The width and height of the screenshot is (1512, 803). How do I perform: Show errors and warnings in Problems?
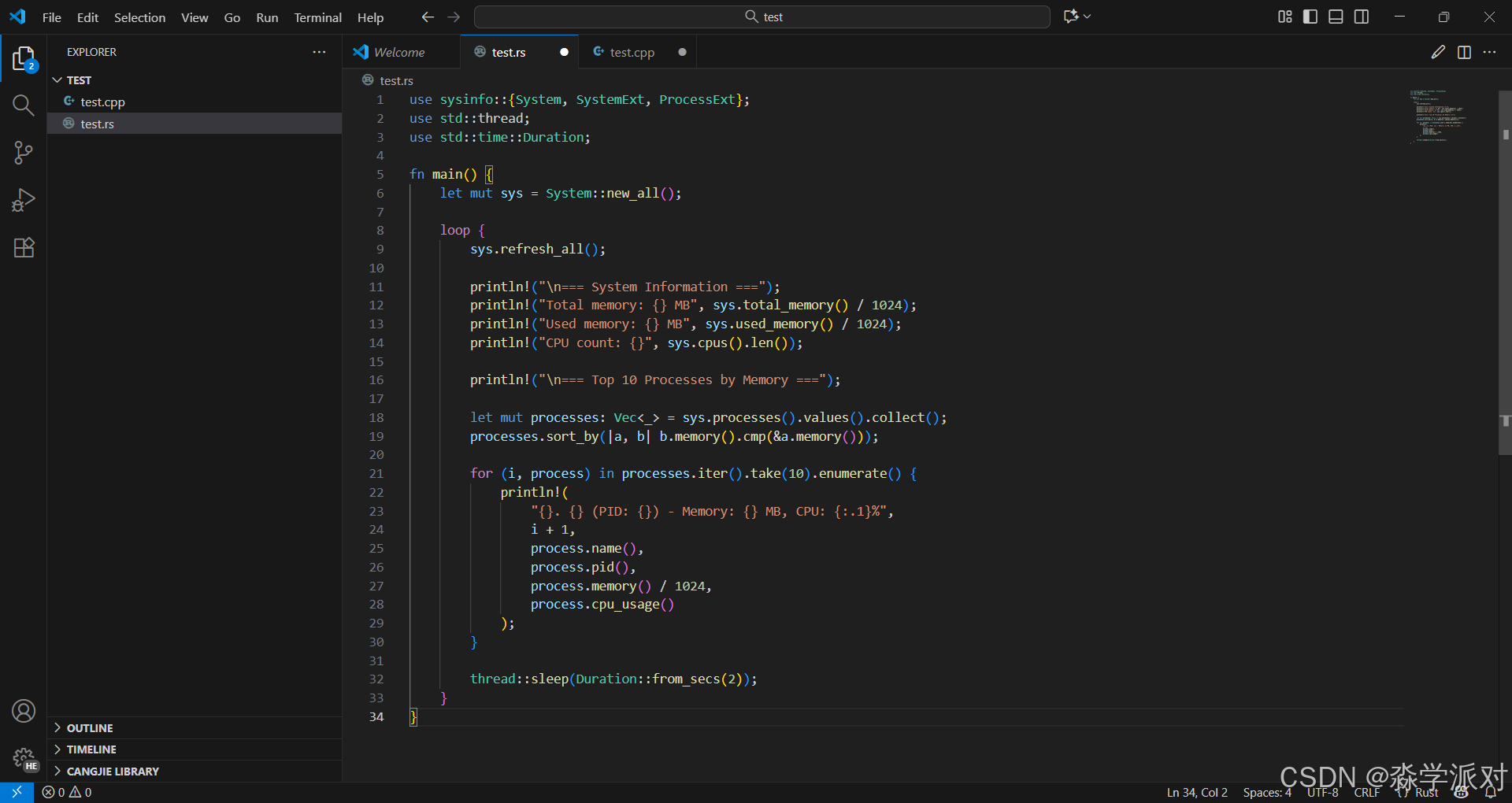click(67, 792)
